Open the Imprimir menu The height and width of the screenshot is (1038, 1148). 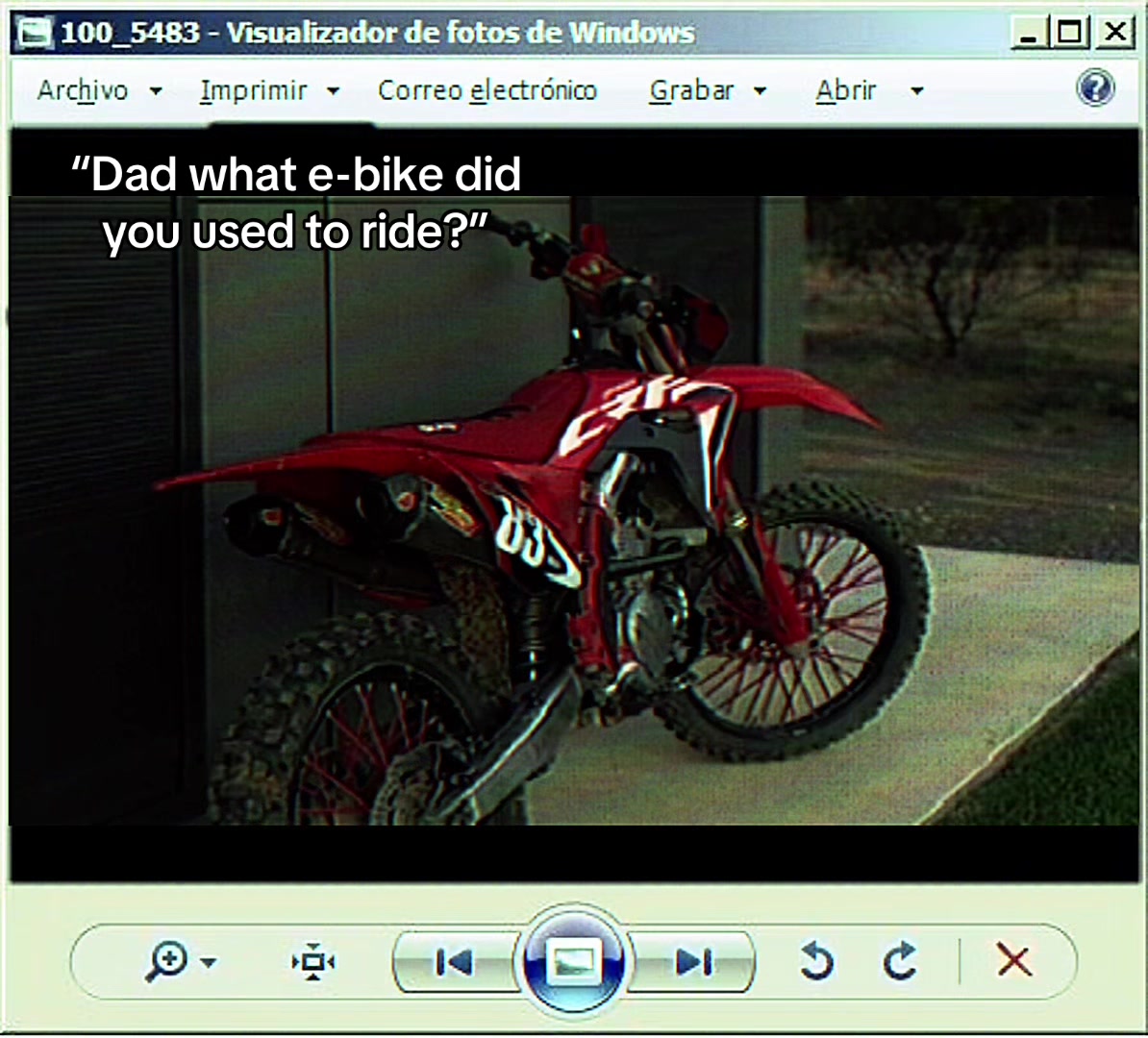click(253, 90)
